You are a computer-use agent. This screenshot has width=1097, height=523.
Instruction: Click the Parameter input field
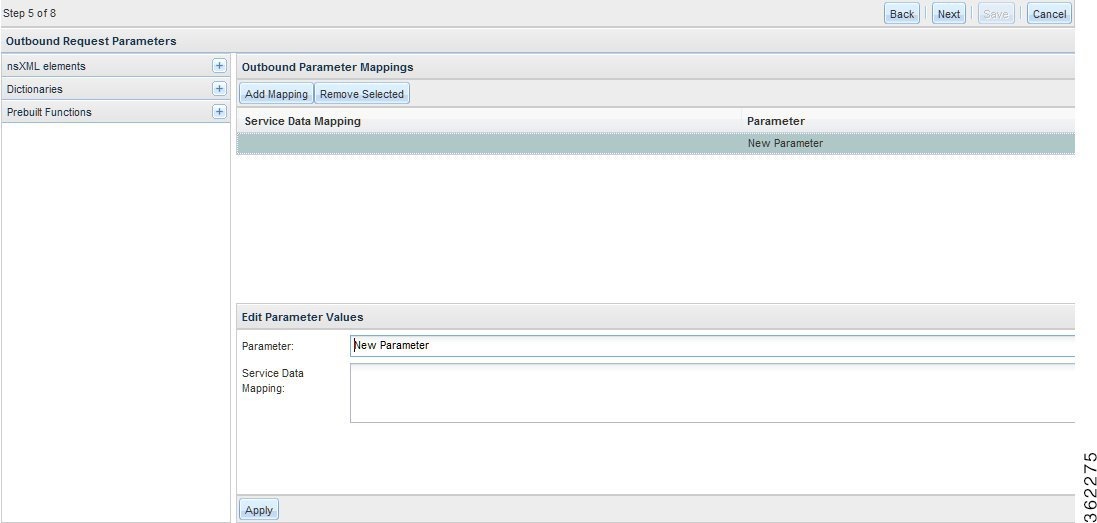pyautogui.click(x=712, y=346)
